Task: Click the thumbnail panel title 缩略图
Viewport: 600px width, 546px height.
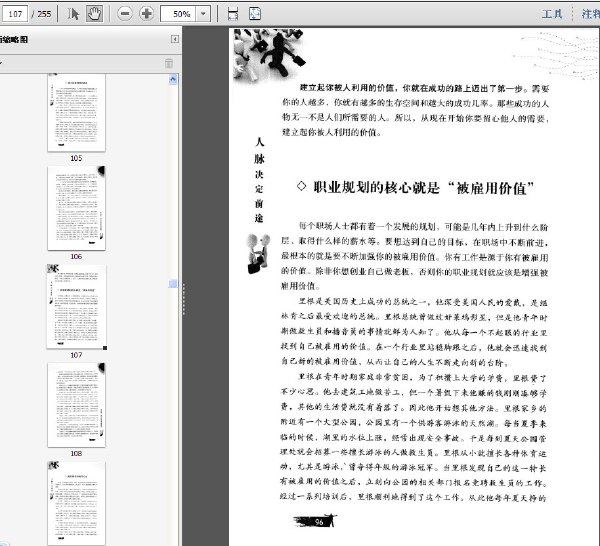Action: tap(14, 39)
